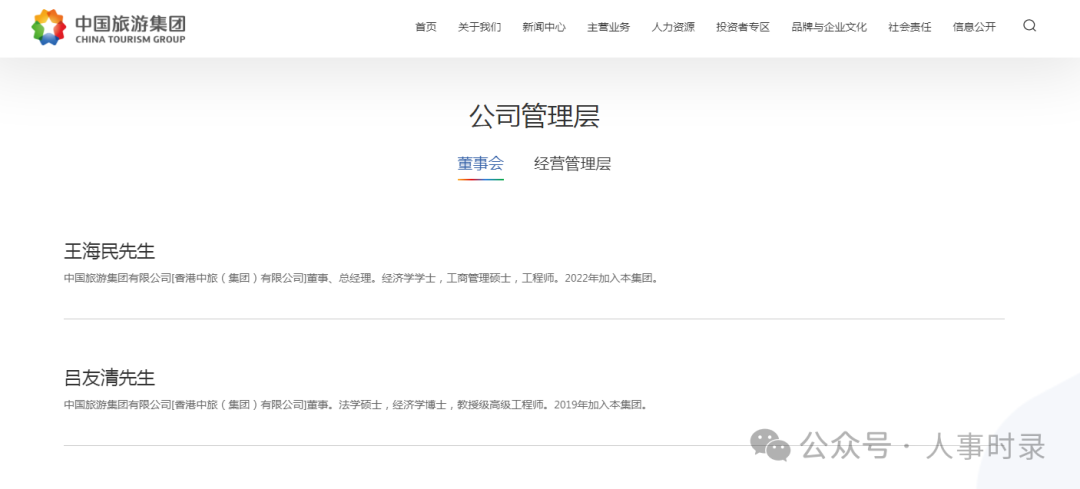Click the China Tourism Group logo
Screen dimensions: 1080x489
(x=109, y=28)
